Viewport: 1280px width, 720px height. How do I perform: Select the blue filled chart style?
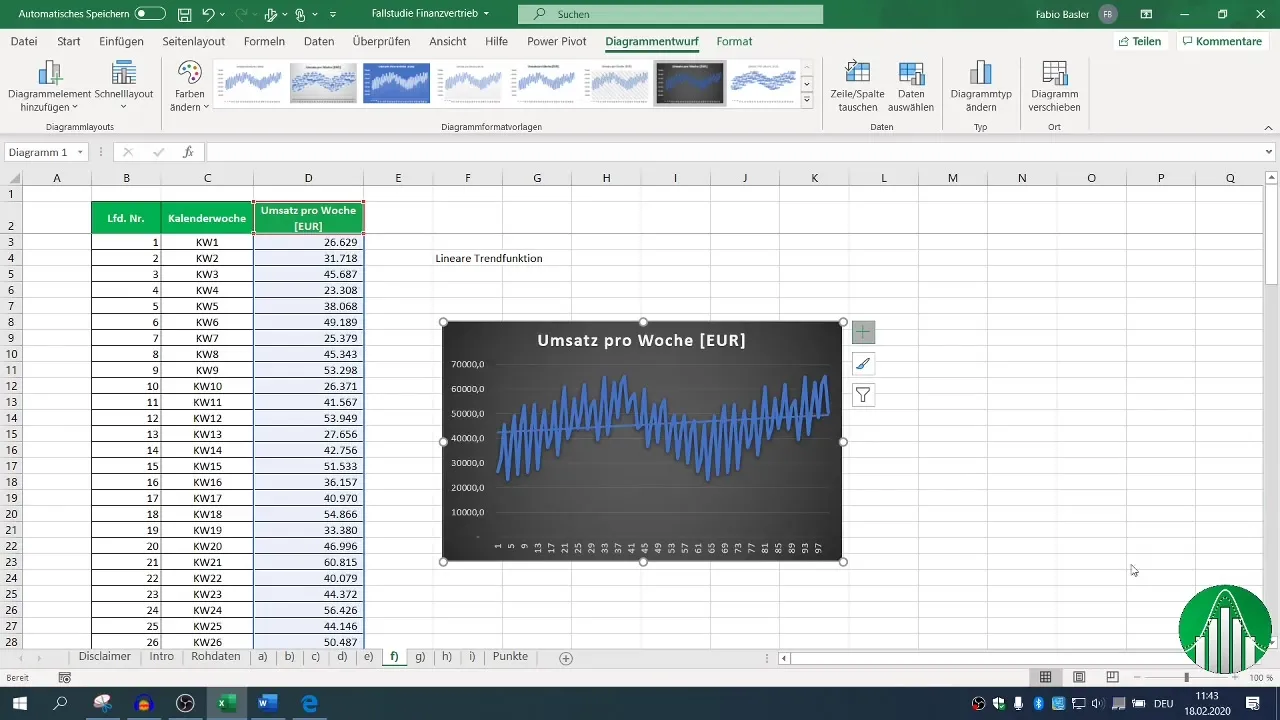click(x=396, y=83)
